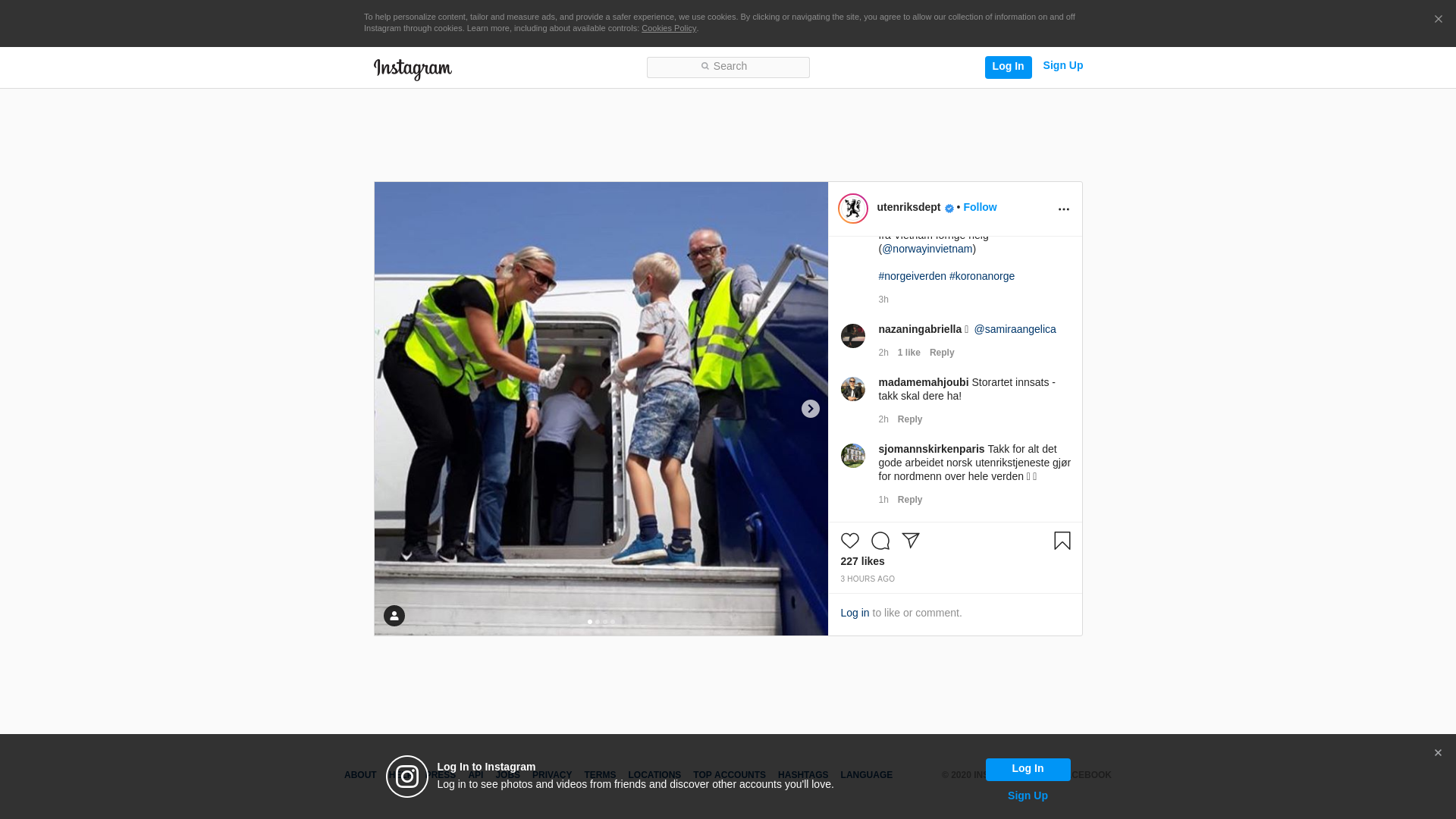
Task: Click the Search input field
Action: (728, 67)
